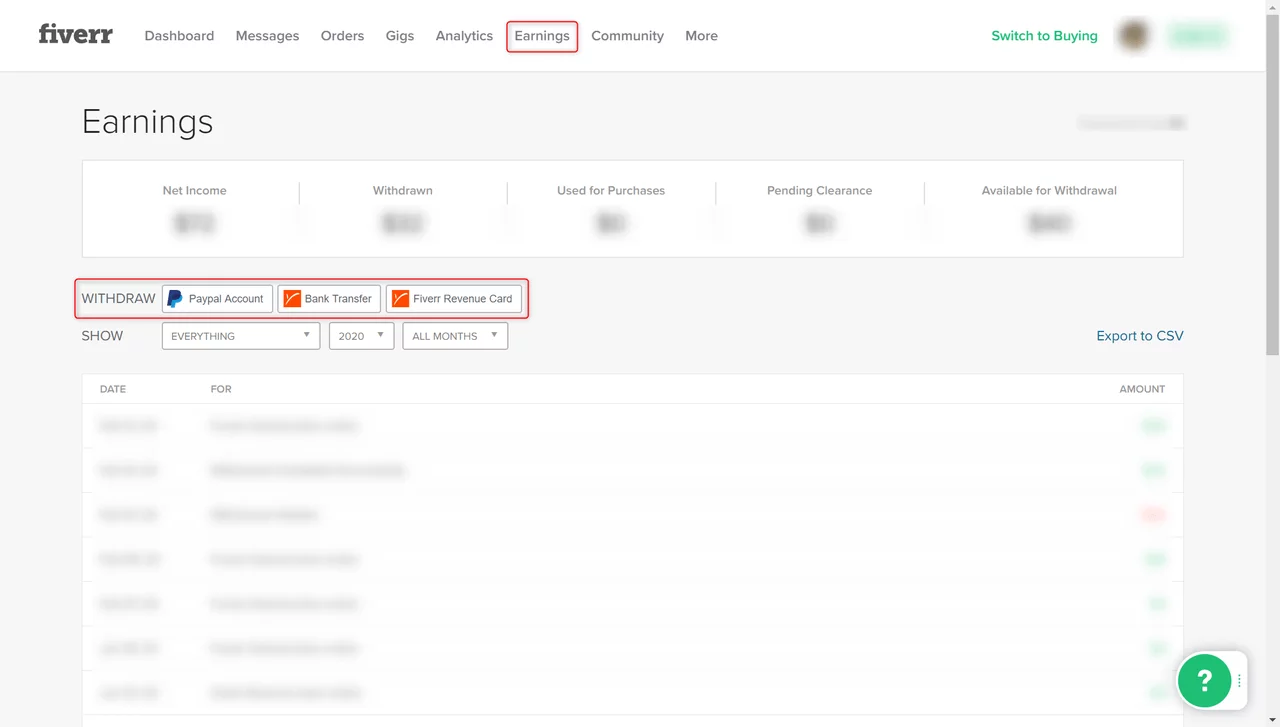
Task: Open the Orders menu
Action: click(342, 36)
